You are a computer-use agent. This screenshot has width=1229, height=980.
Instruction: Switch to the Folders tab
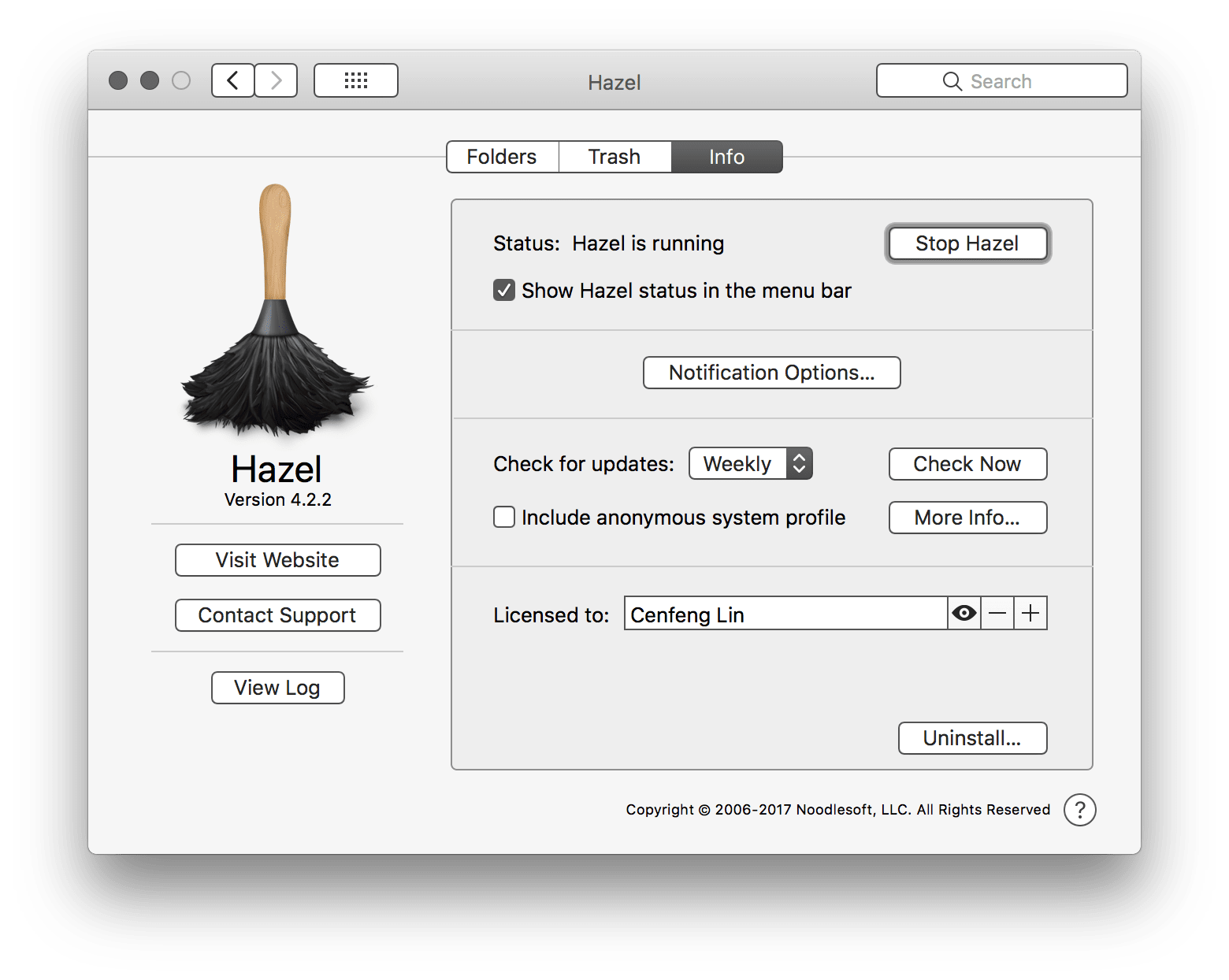coord(502,157)
